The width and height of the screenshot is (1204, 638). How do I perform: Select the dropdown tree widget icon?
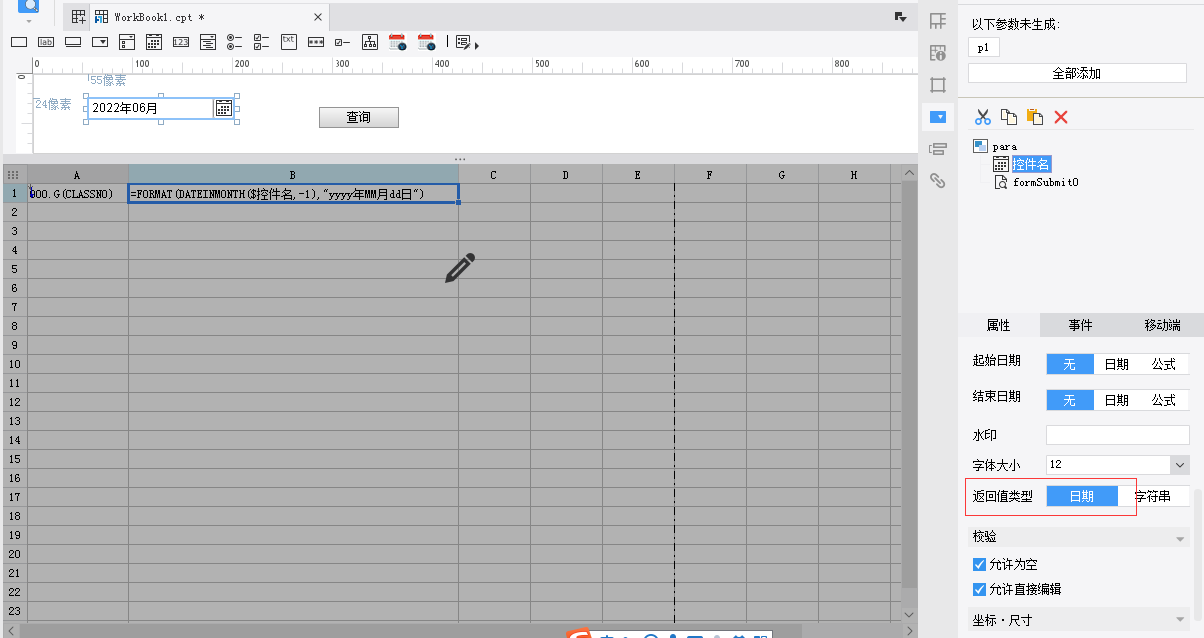208,42
